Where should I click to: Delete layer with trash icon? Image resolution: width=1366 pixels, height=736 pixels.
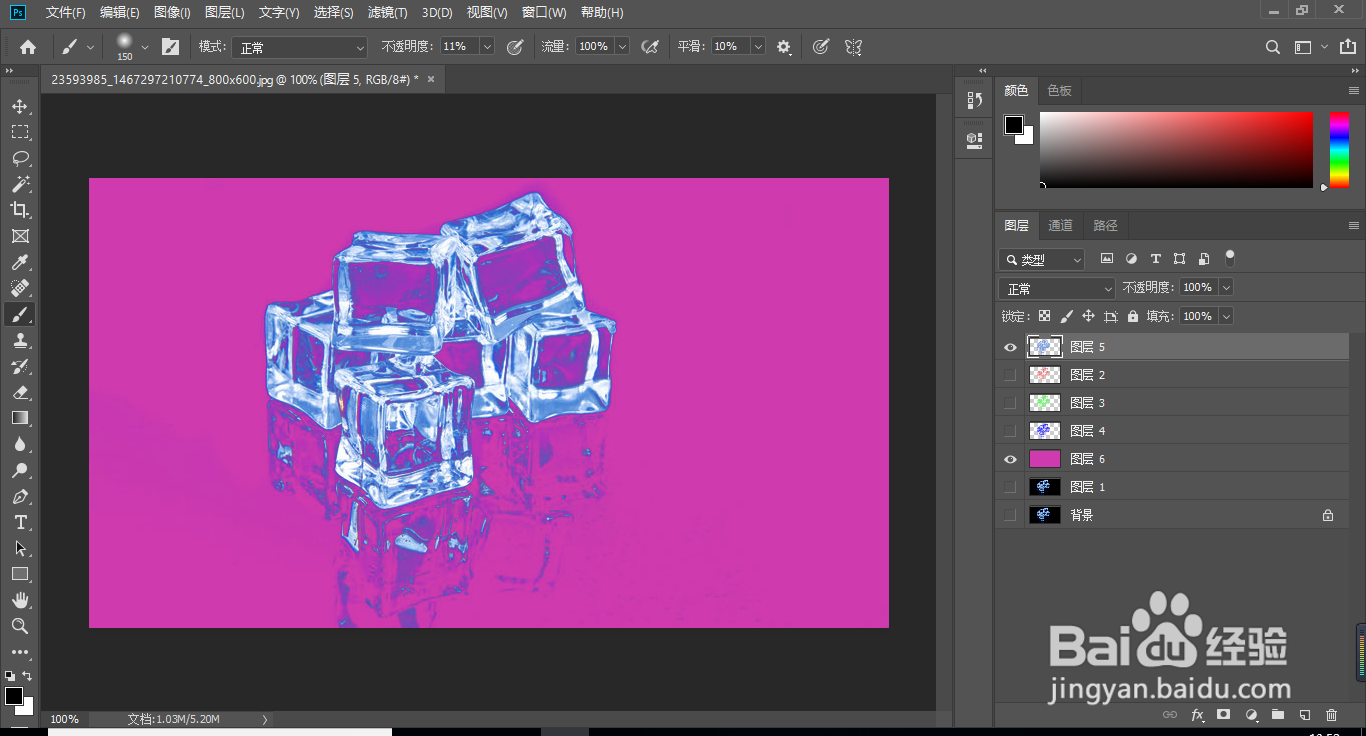point(1331,715)
